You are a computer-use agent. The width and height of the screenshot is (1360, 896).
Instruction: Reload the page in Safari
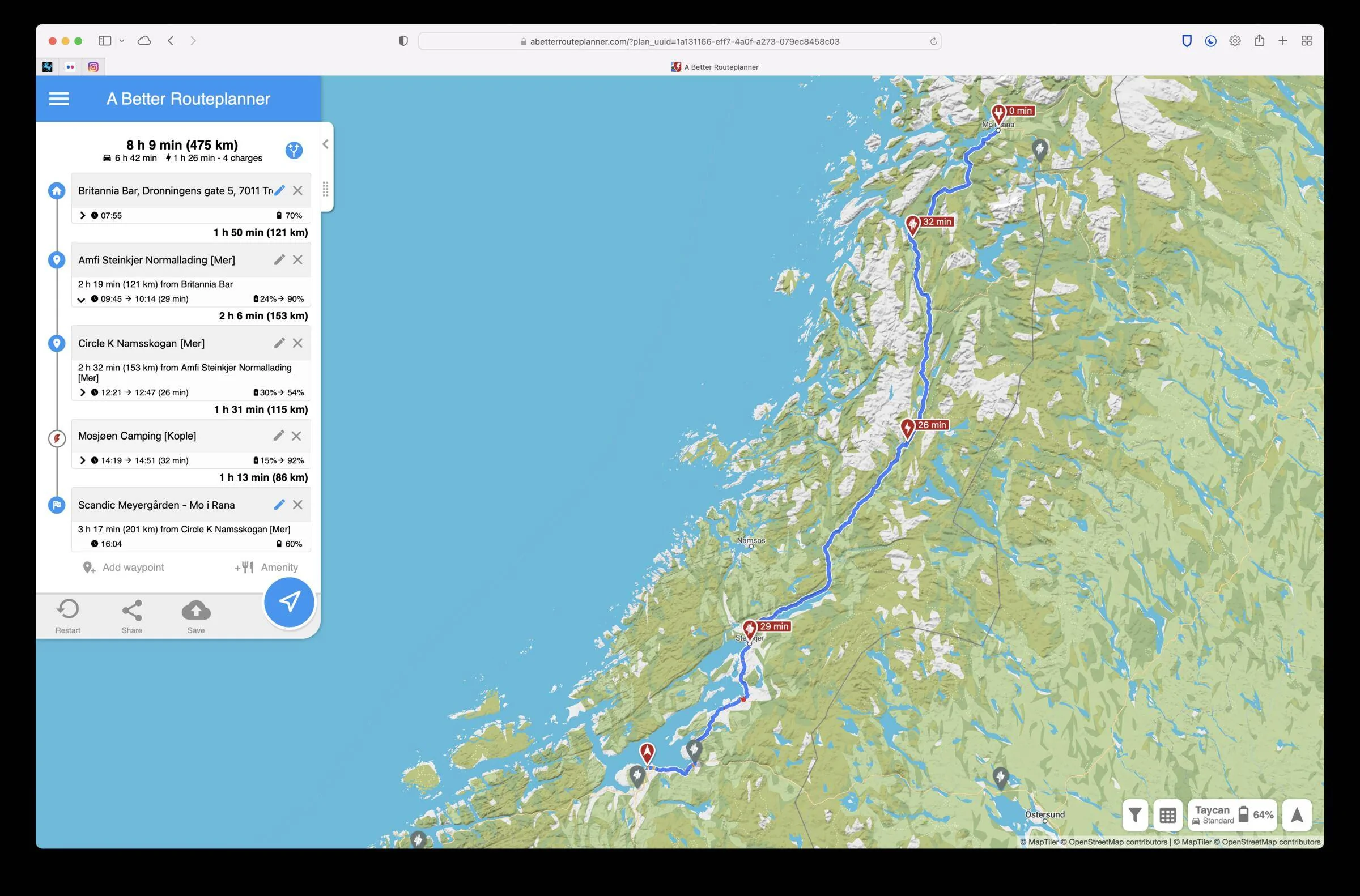[x=933, y=41]
